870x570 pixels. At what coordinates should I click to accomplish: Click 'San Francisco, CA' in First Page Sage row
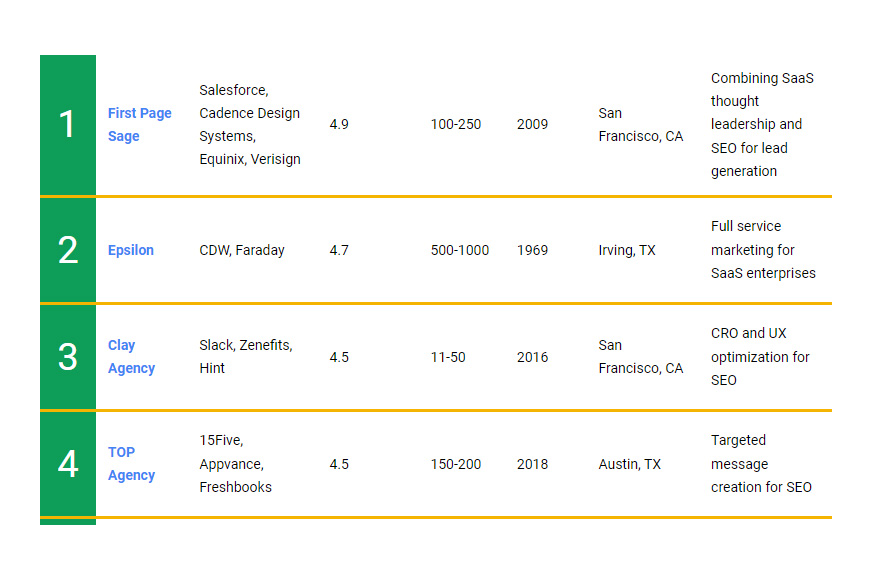coord(641,124)
